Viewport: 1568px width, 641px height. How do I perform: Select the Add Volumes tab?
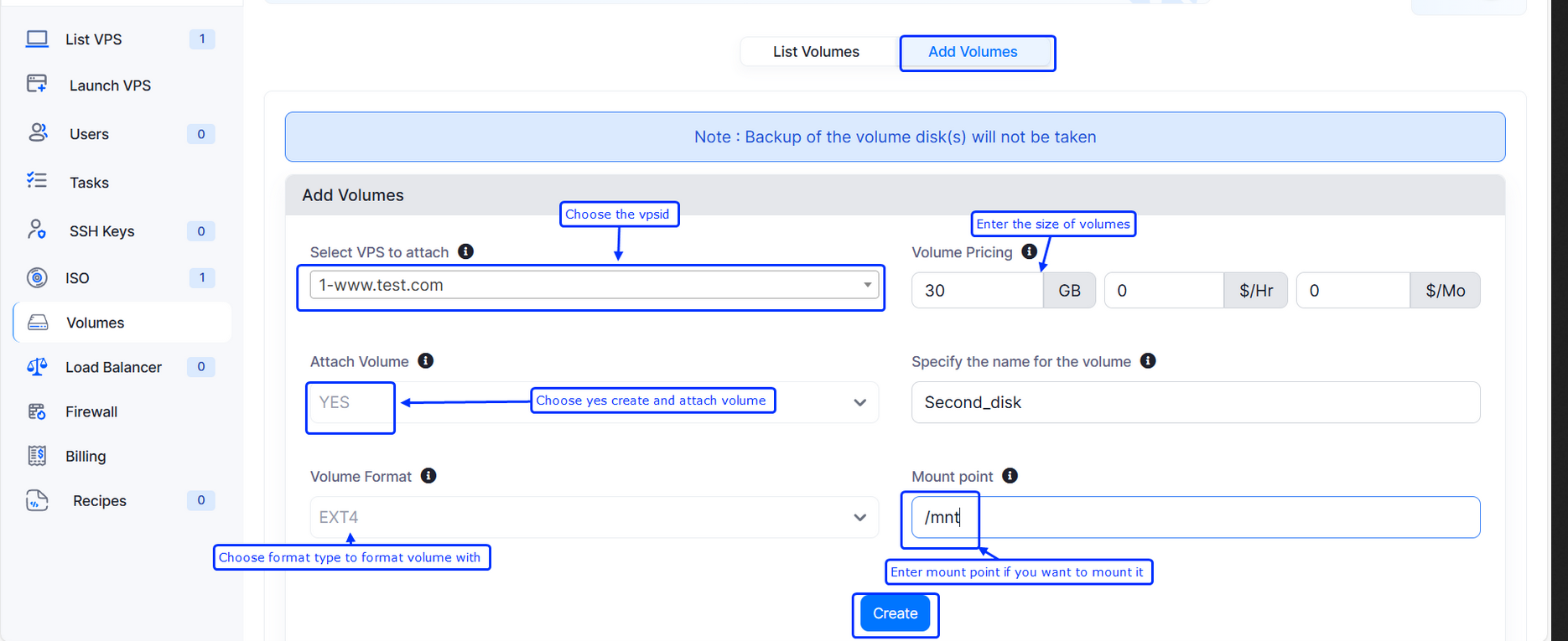pos(973,52)
